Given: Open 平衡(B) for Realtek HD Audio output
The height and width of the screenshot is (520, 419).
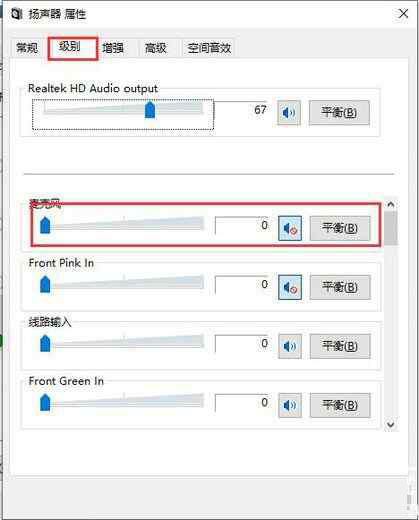Looking at the screenshot, I should (339, 113).
